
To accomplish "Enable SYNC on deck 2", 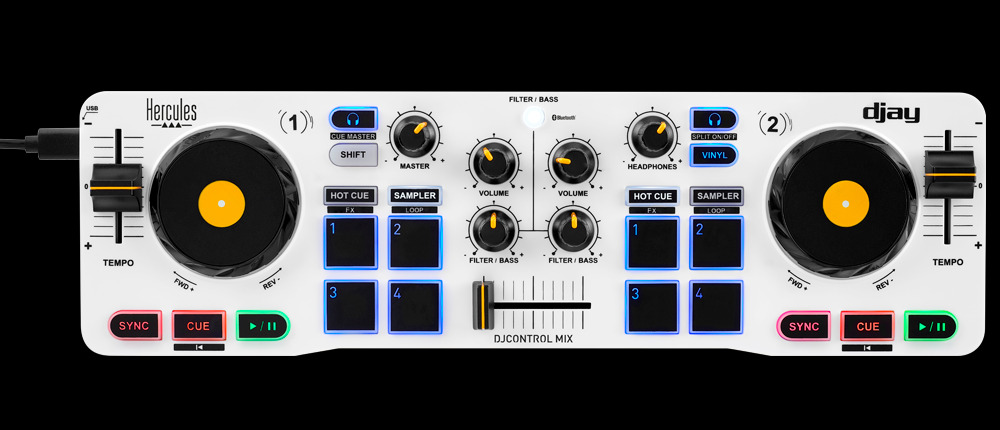I will pos(804,326).
